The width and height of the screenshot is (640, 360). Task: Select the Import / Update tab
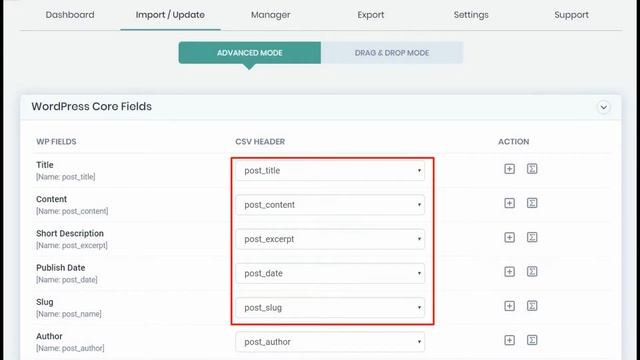coord(170,15)
